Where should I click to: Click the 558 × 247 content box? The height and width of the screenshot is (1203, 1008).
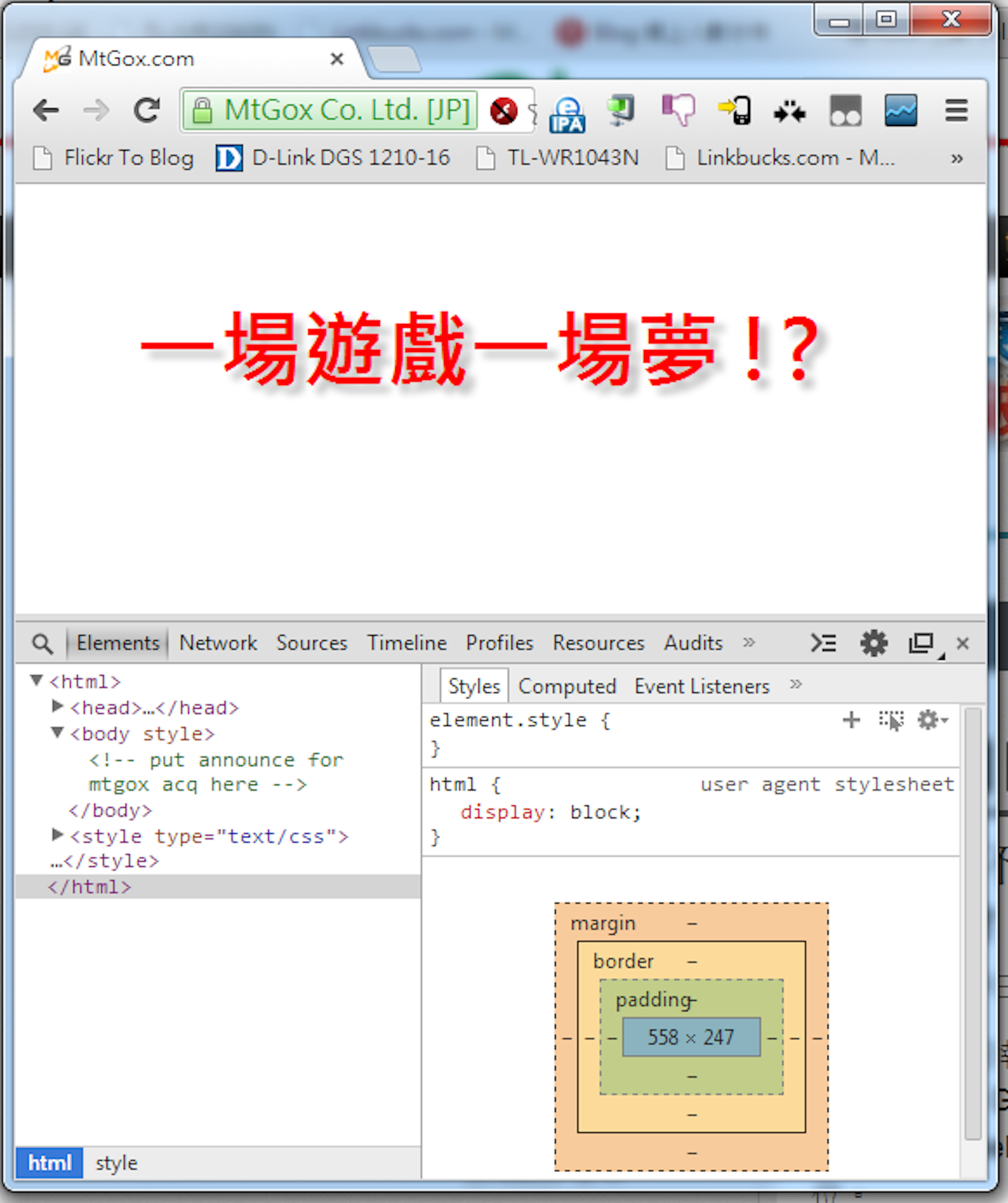tap(692, 1037)
